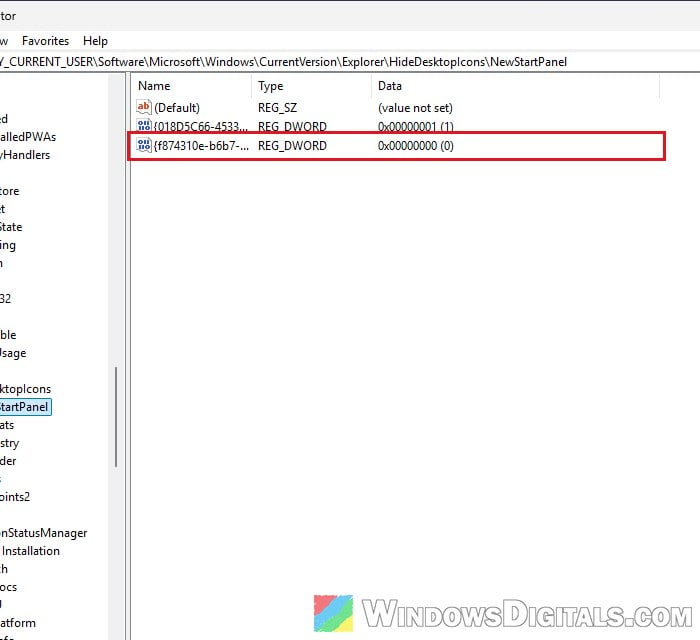Select the ats key in the tree

tap(7, 425)
